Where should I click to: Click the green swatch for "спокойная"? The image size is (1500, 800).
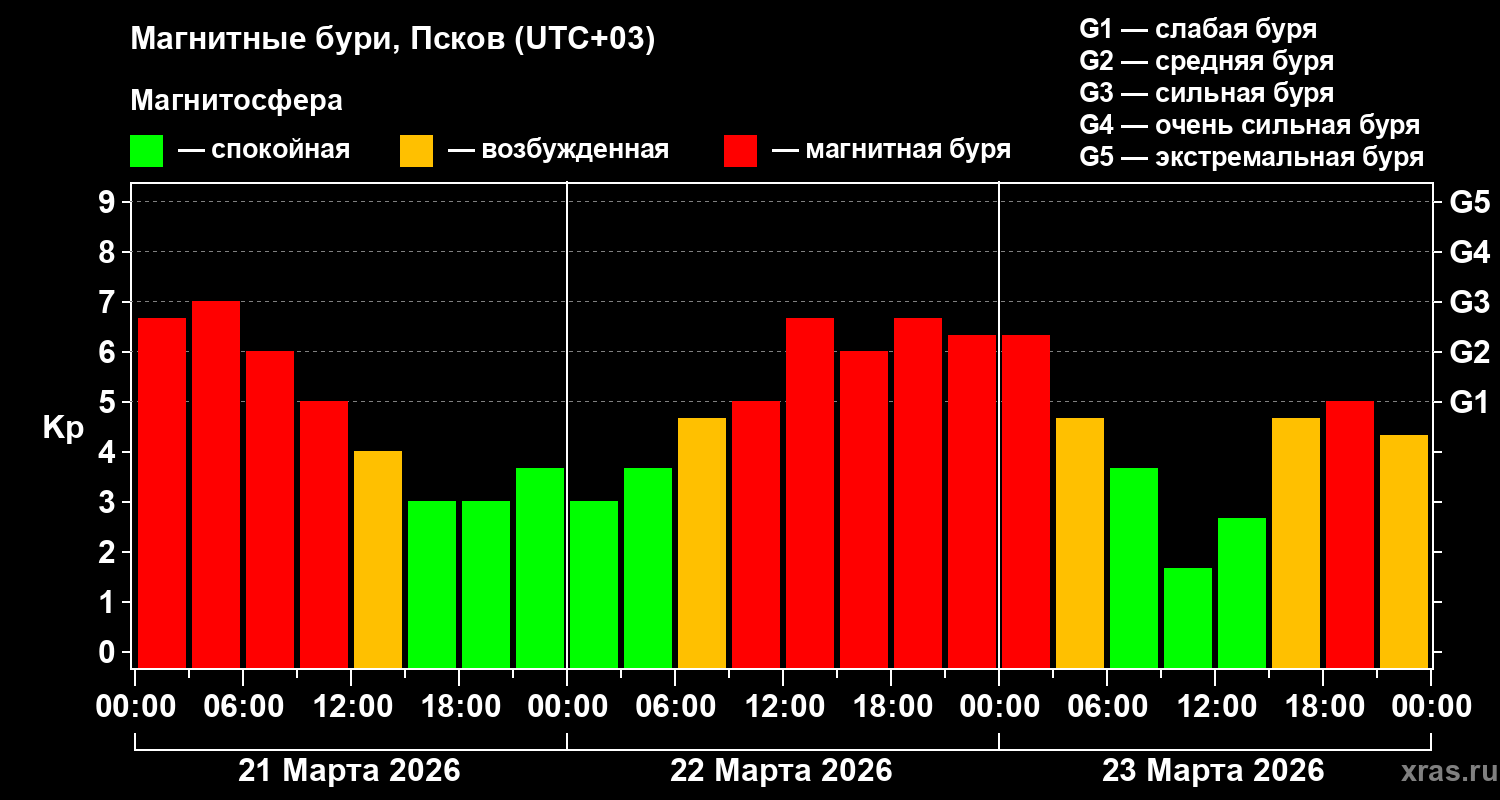coord(147,151)
